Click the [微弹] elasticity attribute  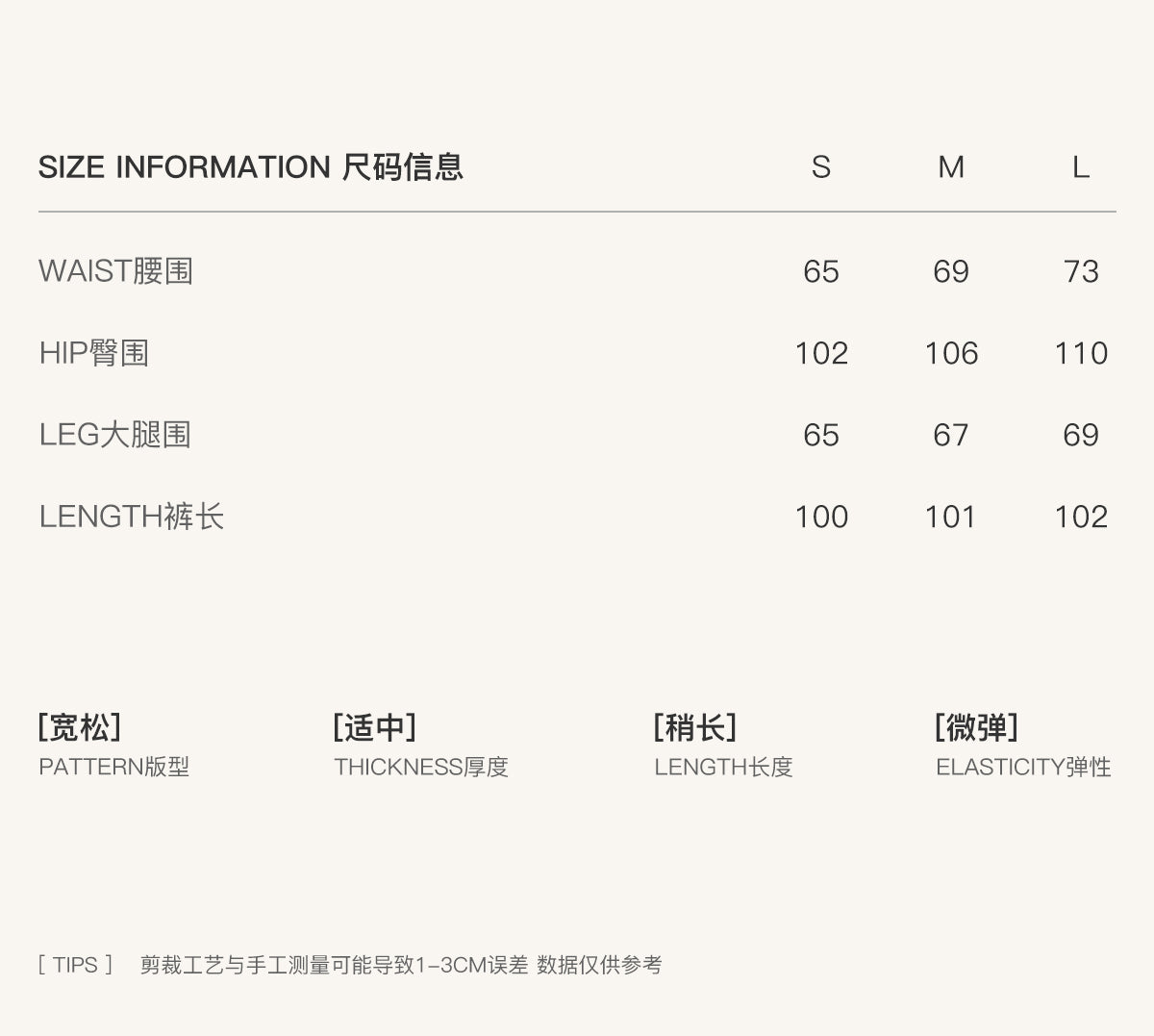(x=976, y=727)
